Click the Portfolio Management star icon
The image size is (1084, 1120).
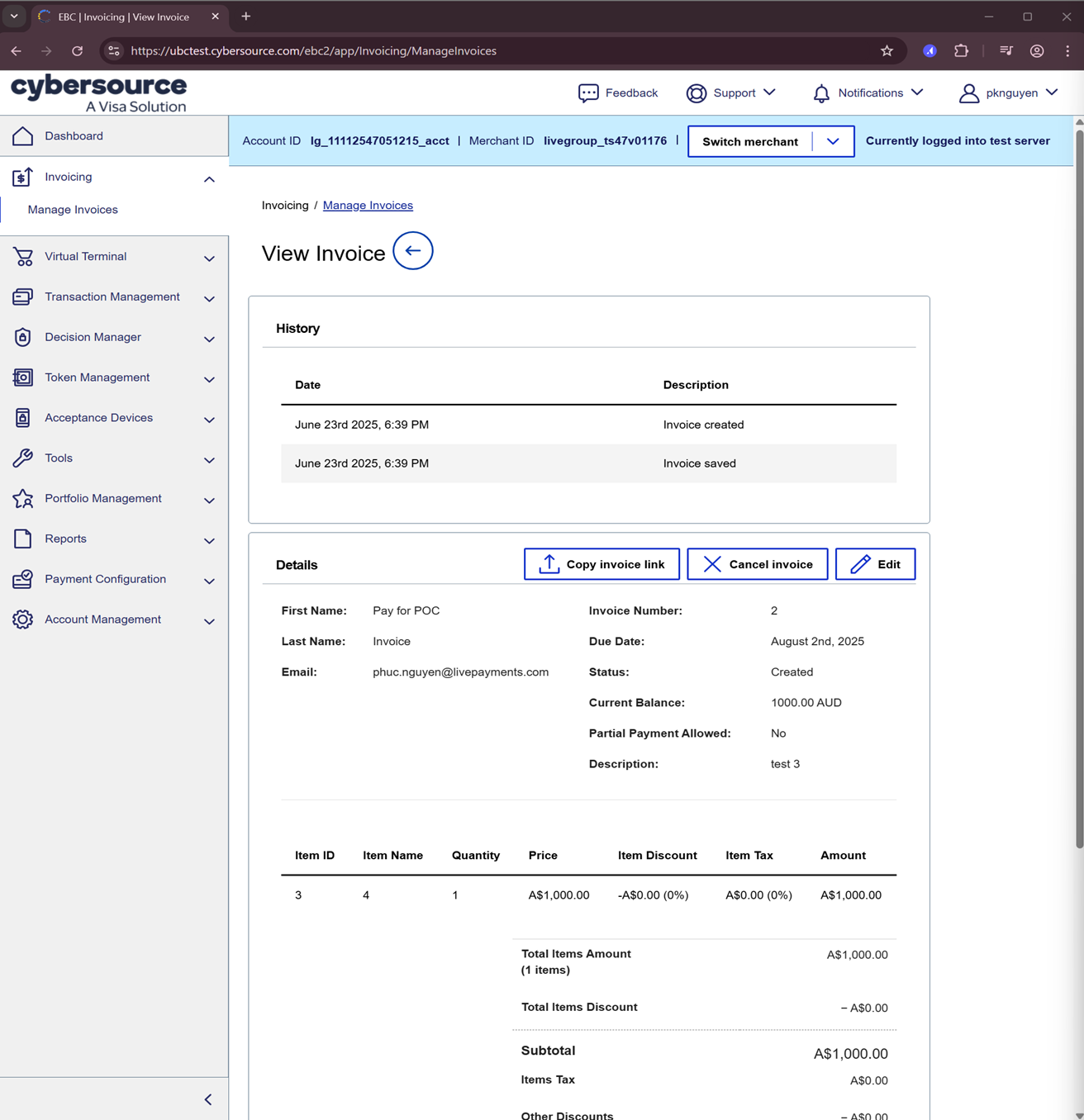(22, 499)
